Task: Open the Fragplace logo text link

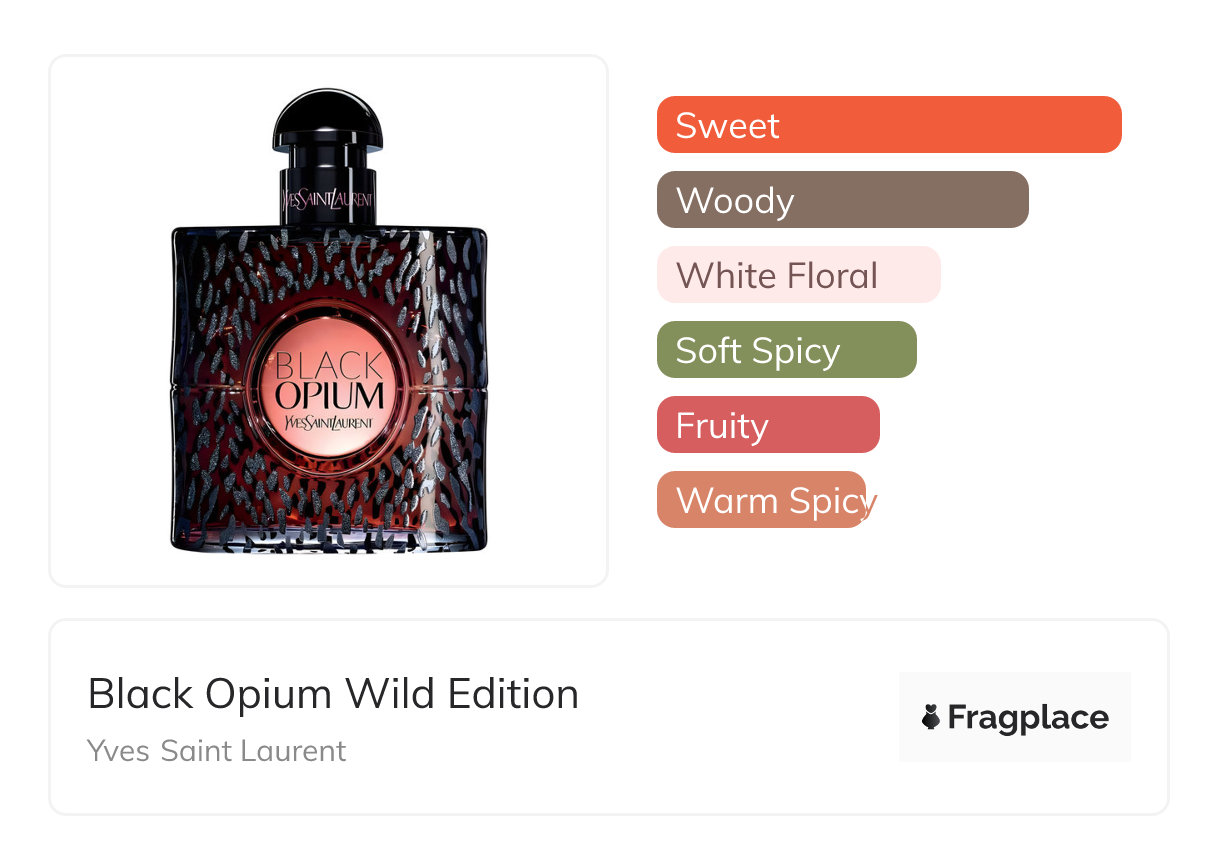Action: tap(1028, 718)
